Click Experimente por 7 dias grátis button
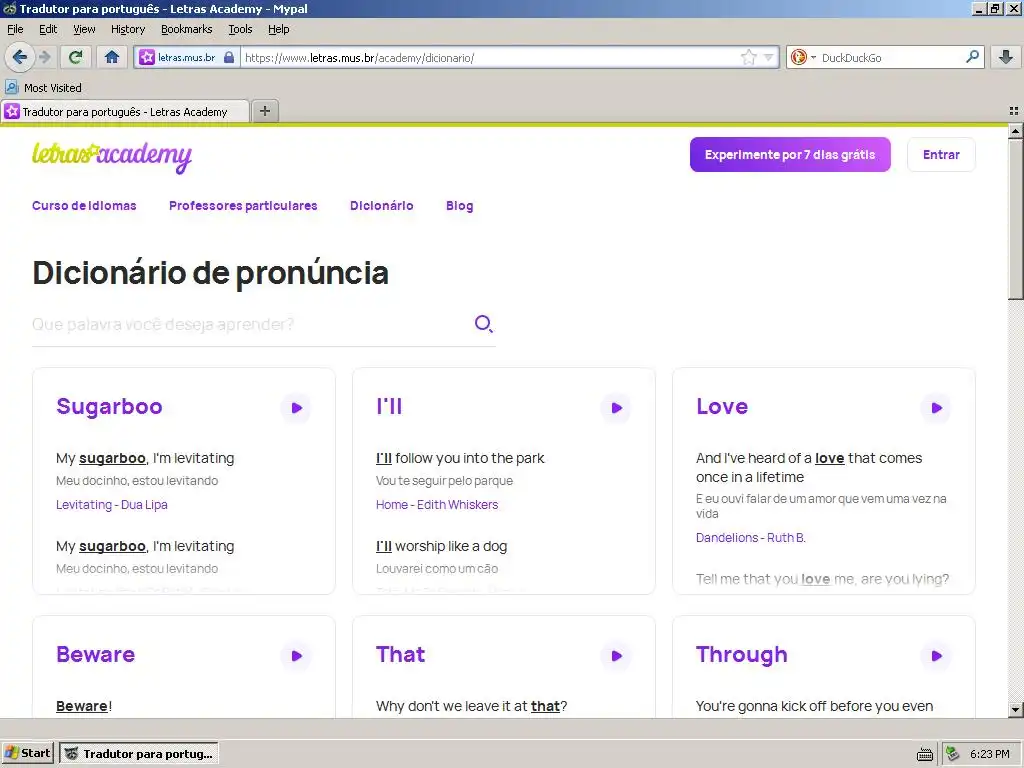Image resolution: width=1024 pixels, height=768 pixels. pos(790,155)
